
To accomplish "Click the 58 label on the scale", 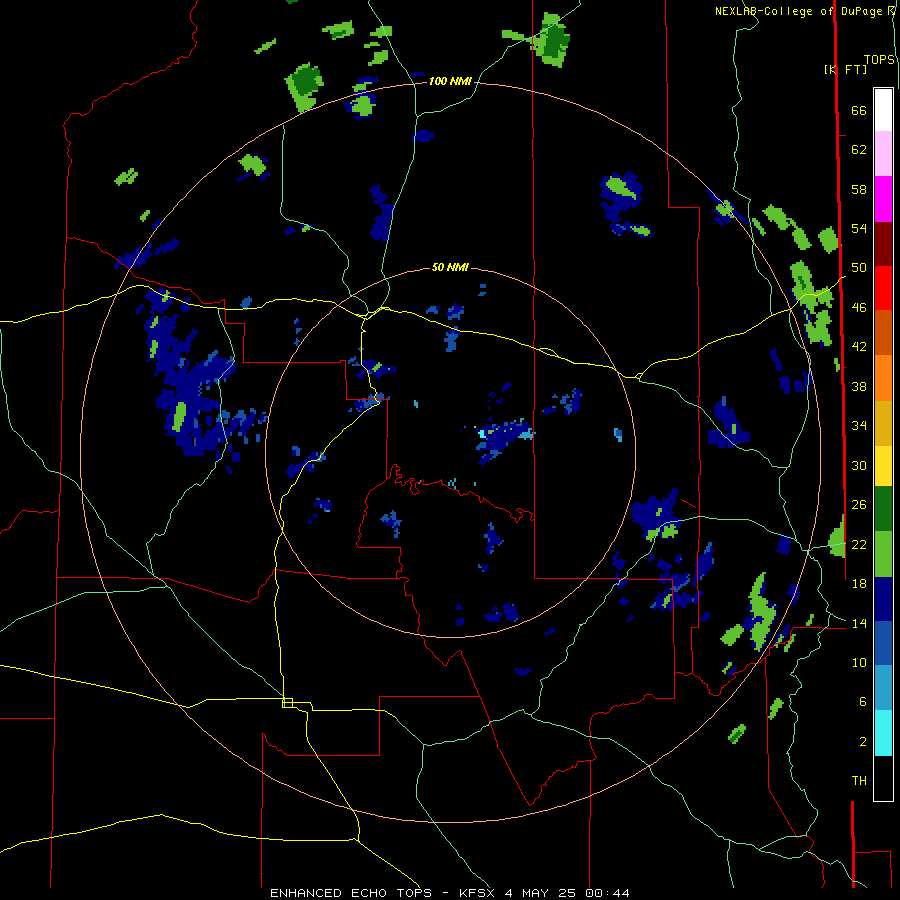I will [x=859, y=189].
